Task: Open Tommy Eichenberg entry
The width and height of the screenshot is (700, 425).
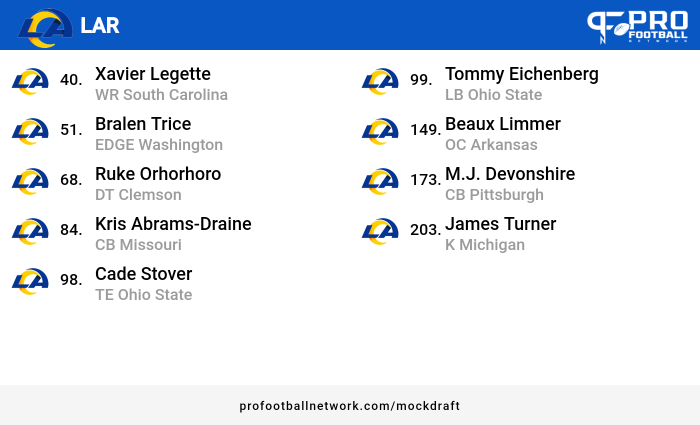Action: pyautogui.click(x=522, y=74)
